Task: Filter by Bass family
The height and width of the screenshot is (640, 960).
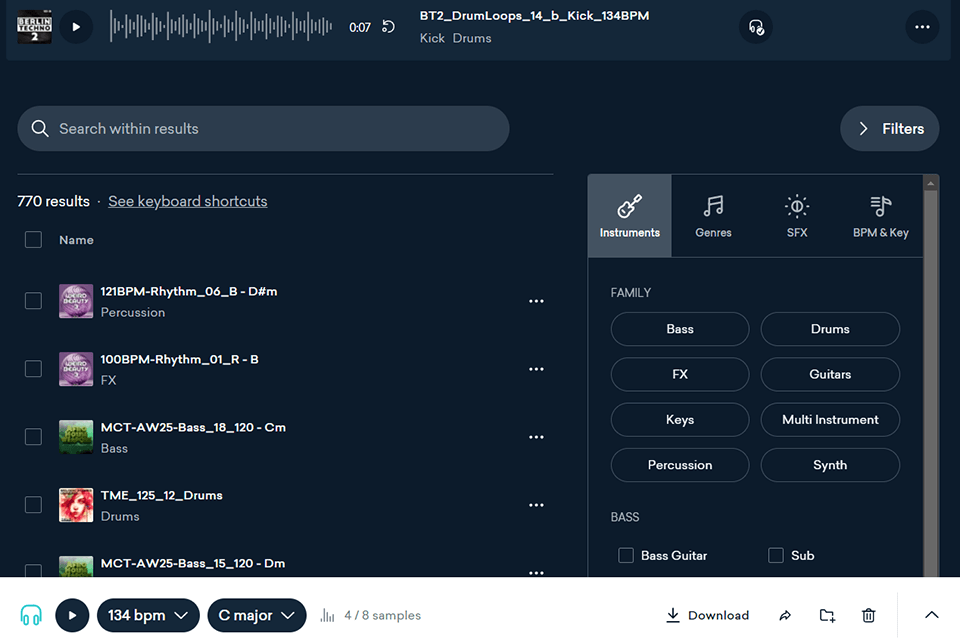Action: pos(680,329)
